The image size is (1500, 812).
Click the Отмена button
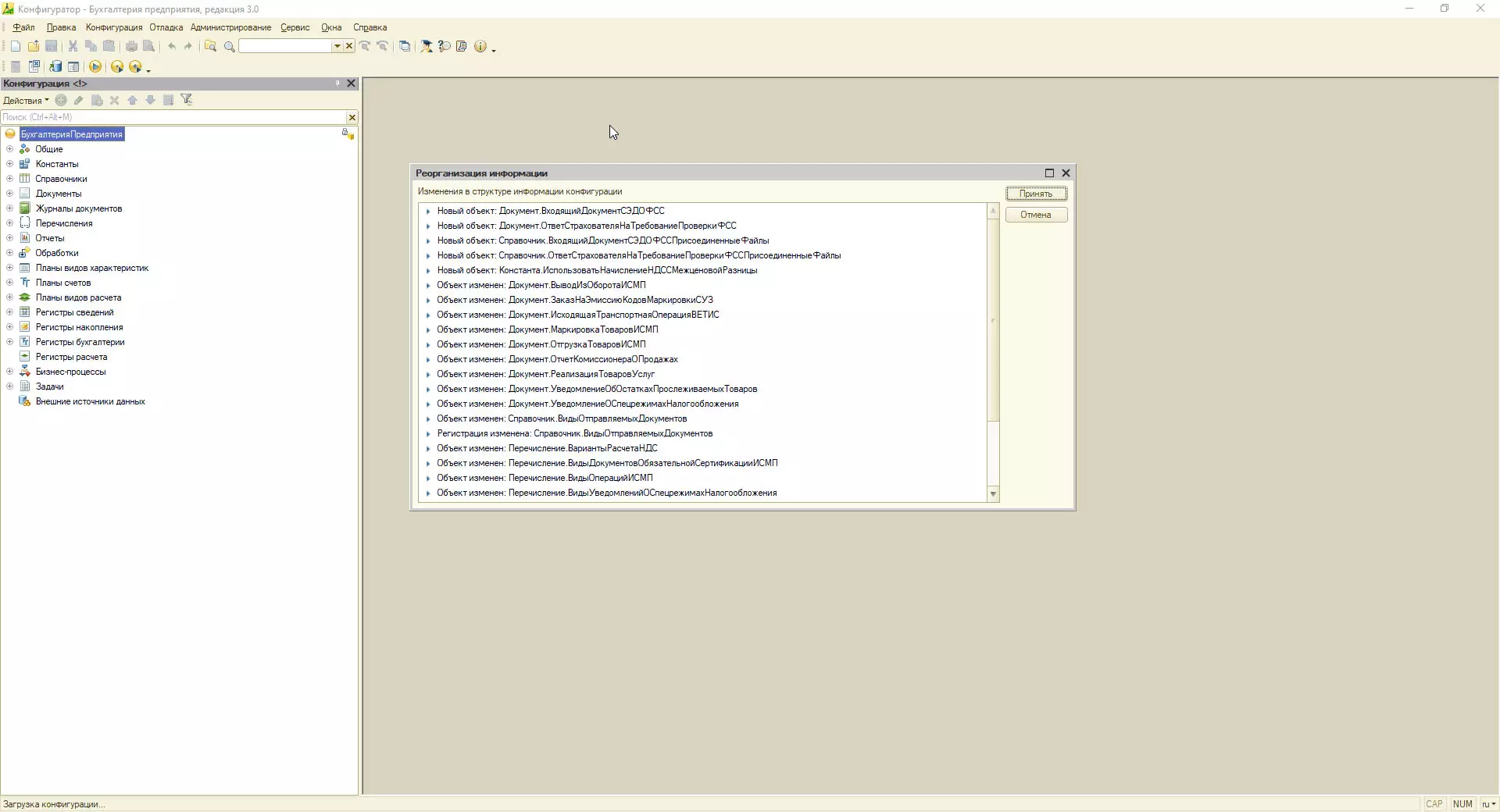[x=1036, y=215]
